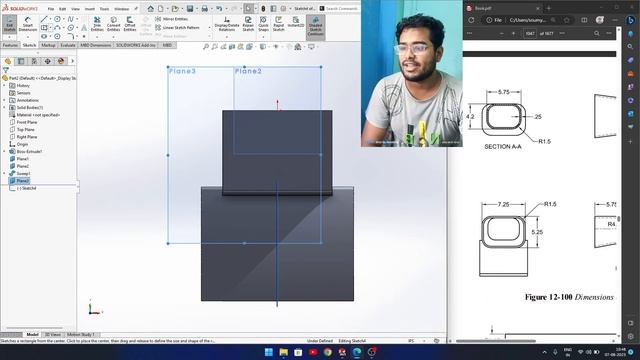Expand FeatureManager panel tabs arrow
This screenshot has height=360, width=640.
click(x=73, y=61)
